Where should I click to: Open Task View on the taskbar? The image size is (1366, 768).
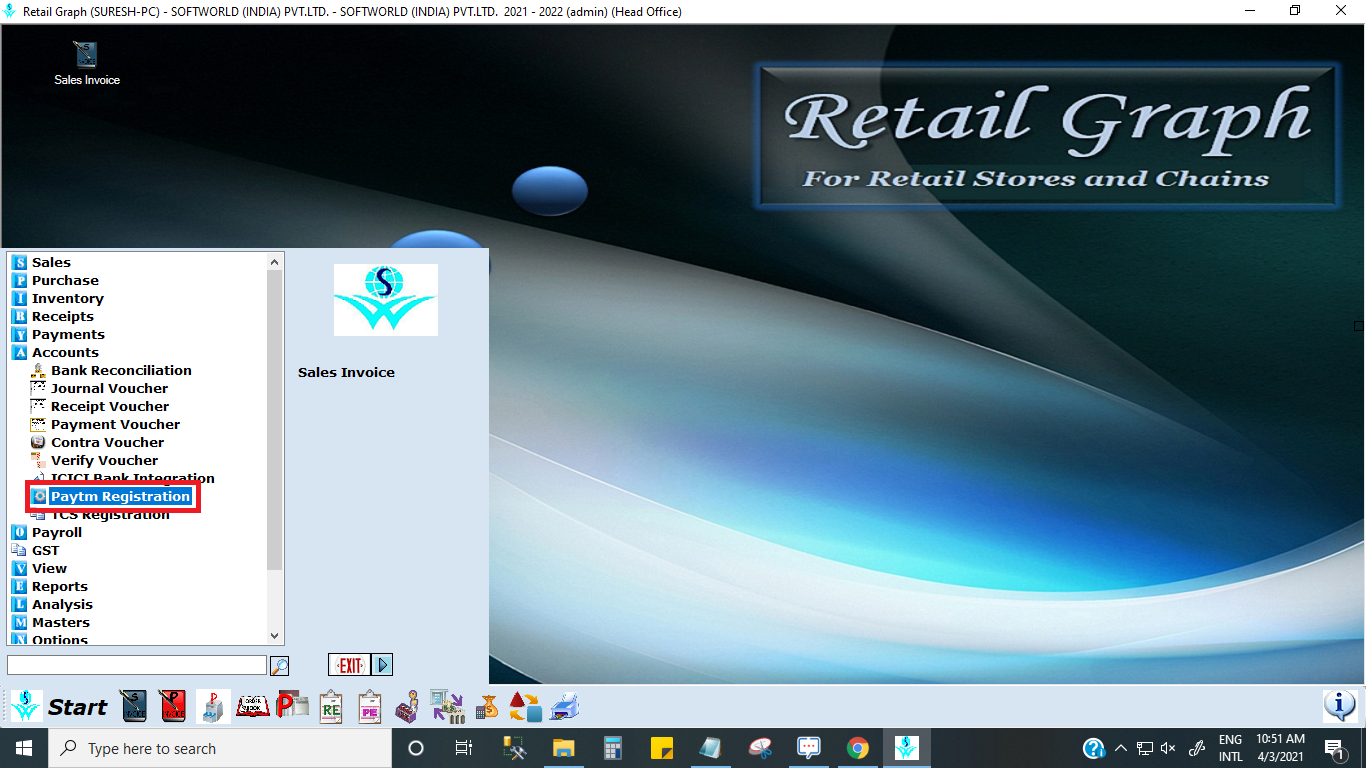464,748
